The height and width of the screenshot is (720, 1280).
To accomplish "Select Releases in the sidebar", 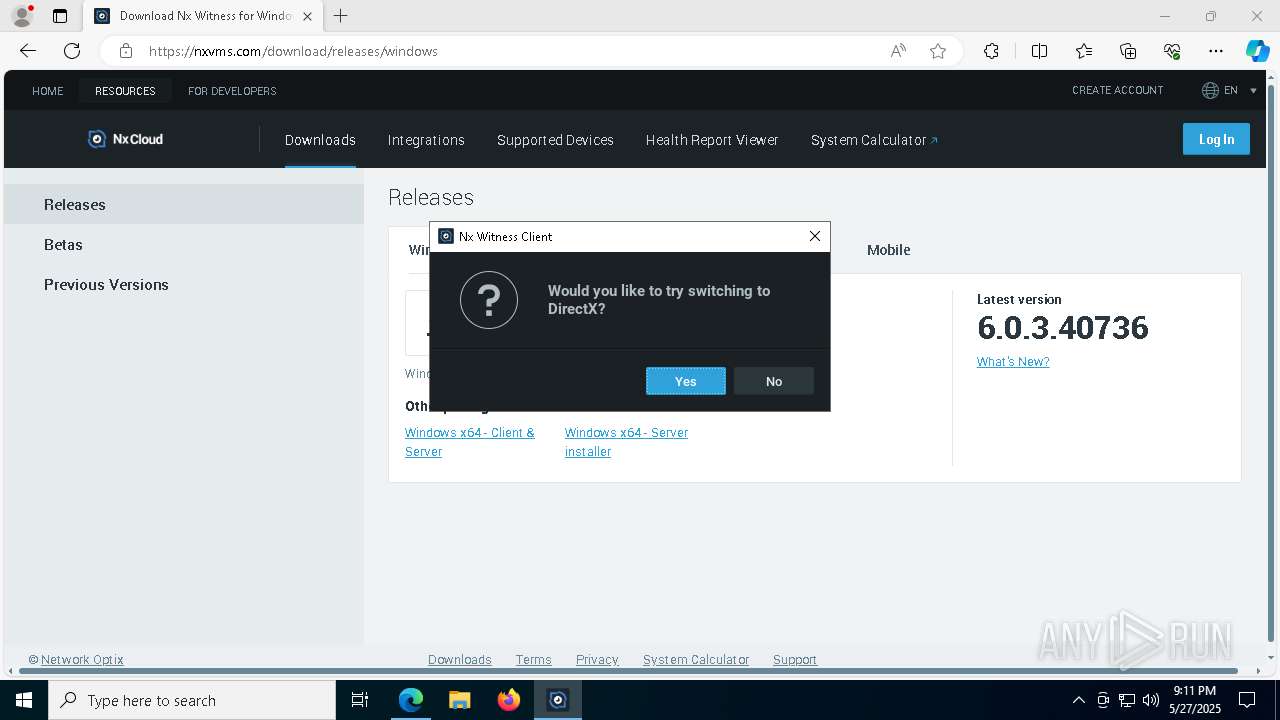I will point(184,204).
